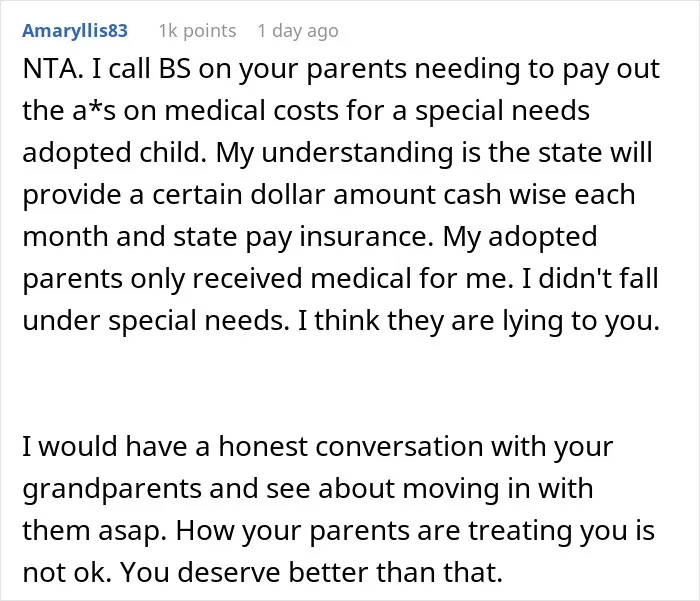The width and height of the screenshot is (700, 601).
Task: Click the blank gap between the two paragraphs
Action: [350, 384]
